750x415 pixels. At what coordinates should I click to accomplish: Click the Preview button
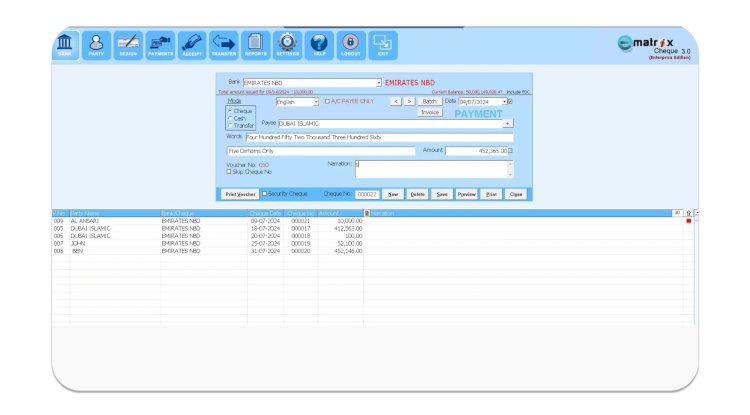tap(466, 194)
